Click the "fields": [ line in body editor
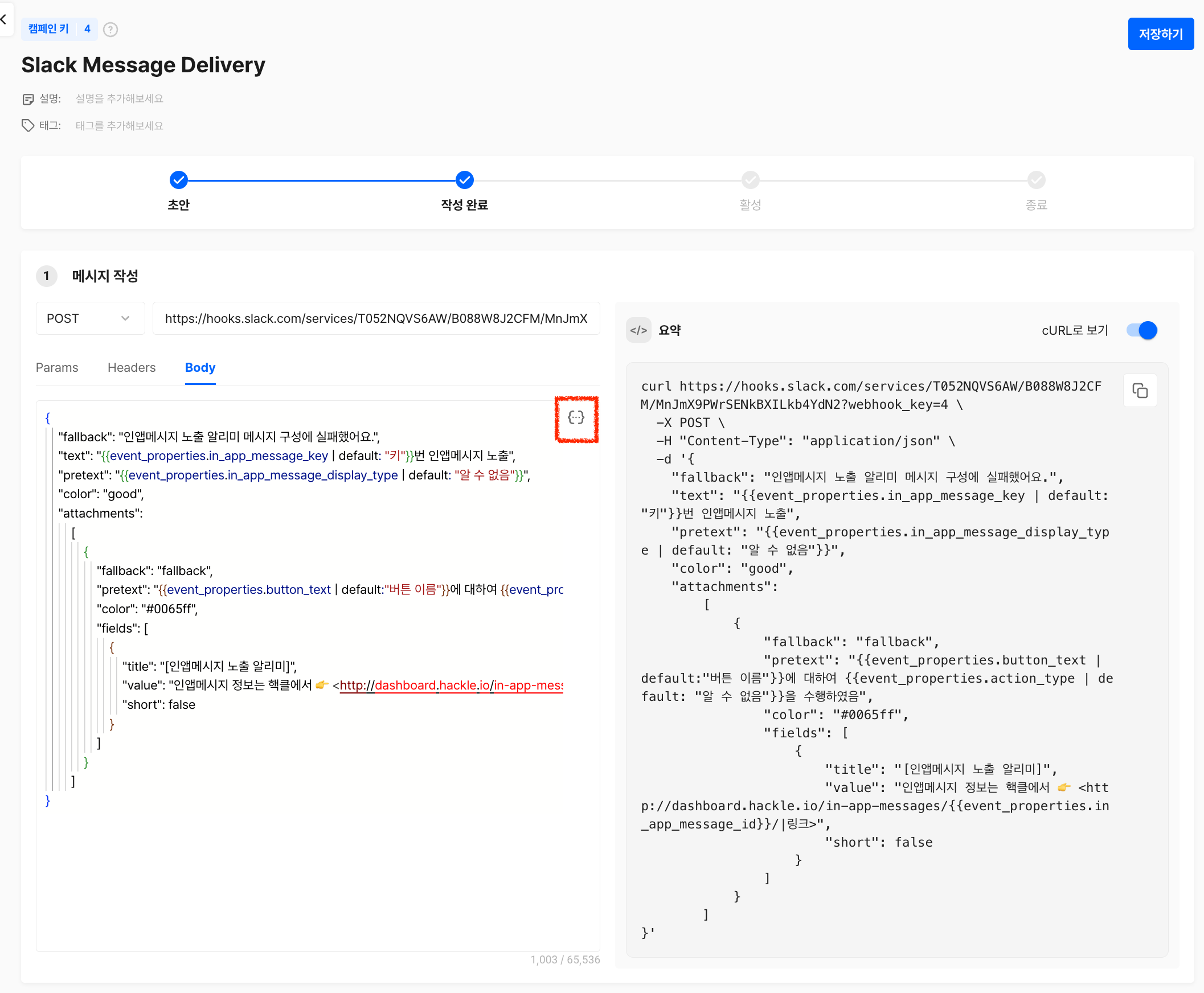The height and width of the screenshot is (993, 1204). point(122,628)
